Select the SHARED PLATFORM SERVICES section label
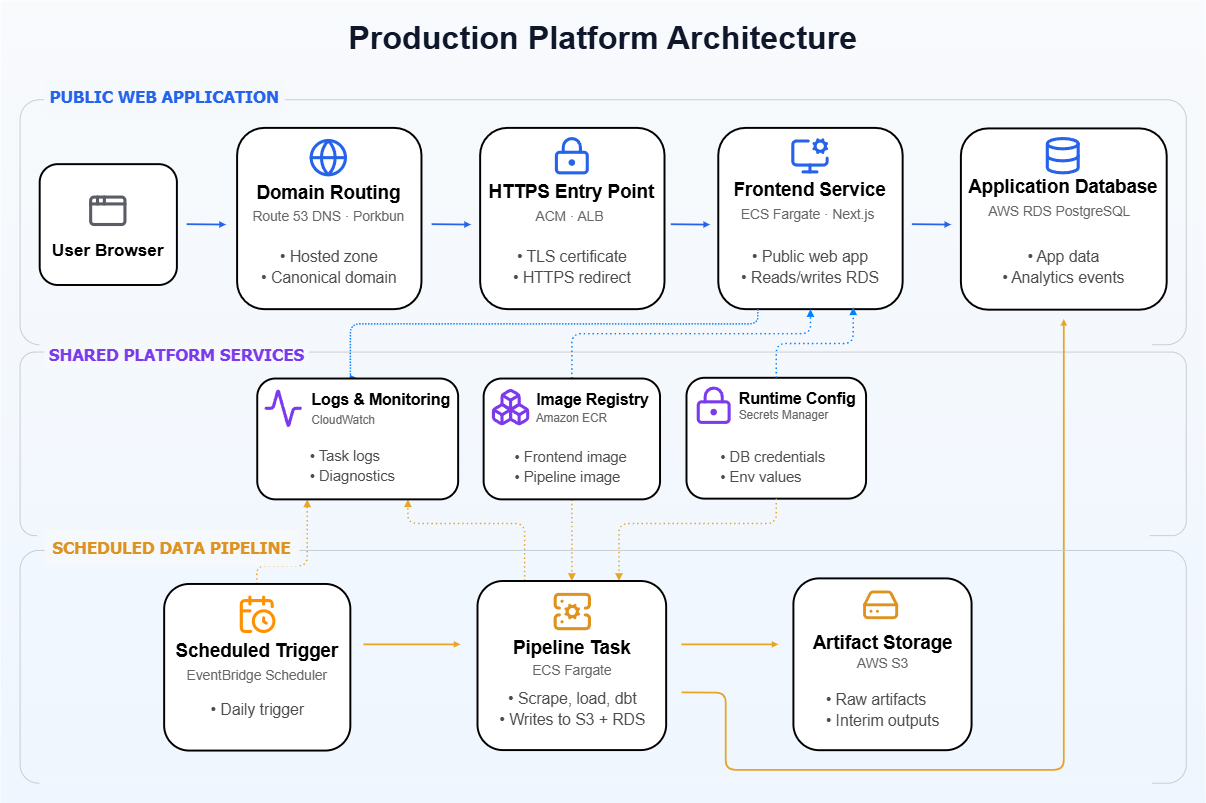The image size is (1206, 803). (x=177, y=355)
